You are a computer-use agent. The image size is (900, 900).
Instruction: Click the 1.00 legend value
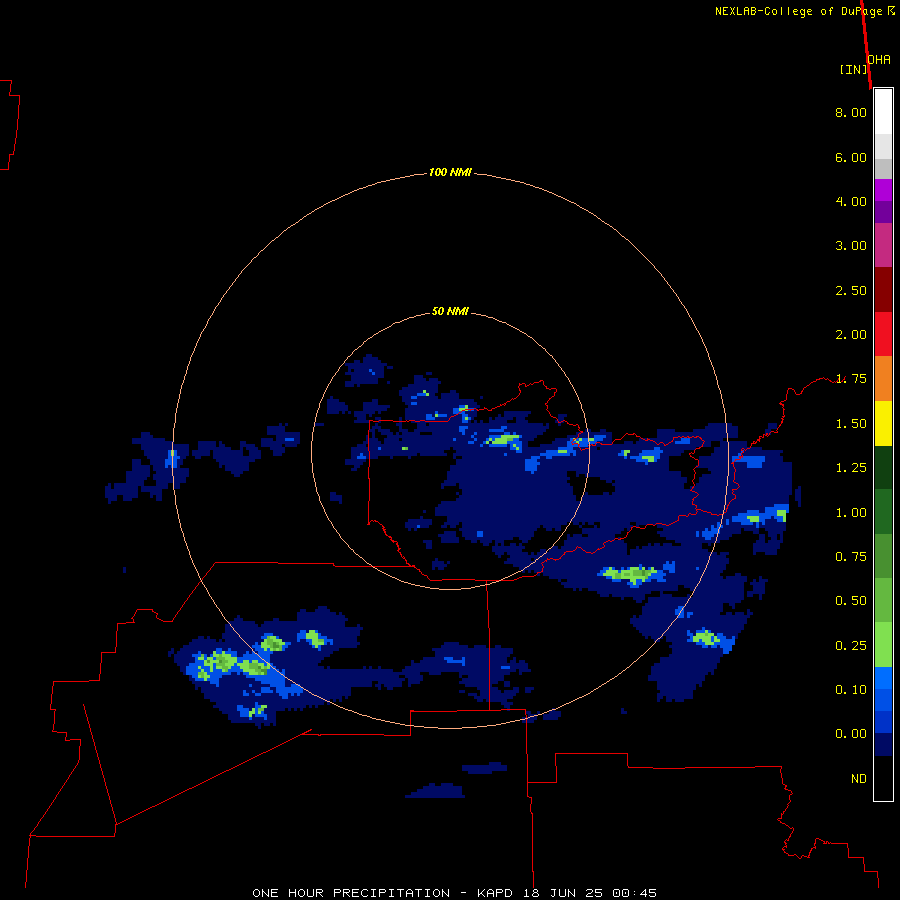point(851,513)
